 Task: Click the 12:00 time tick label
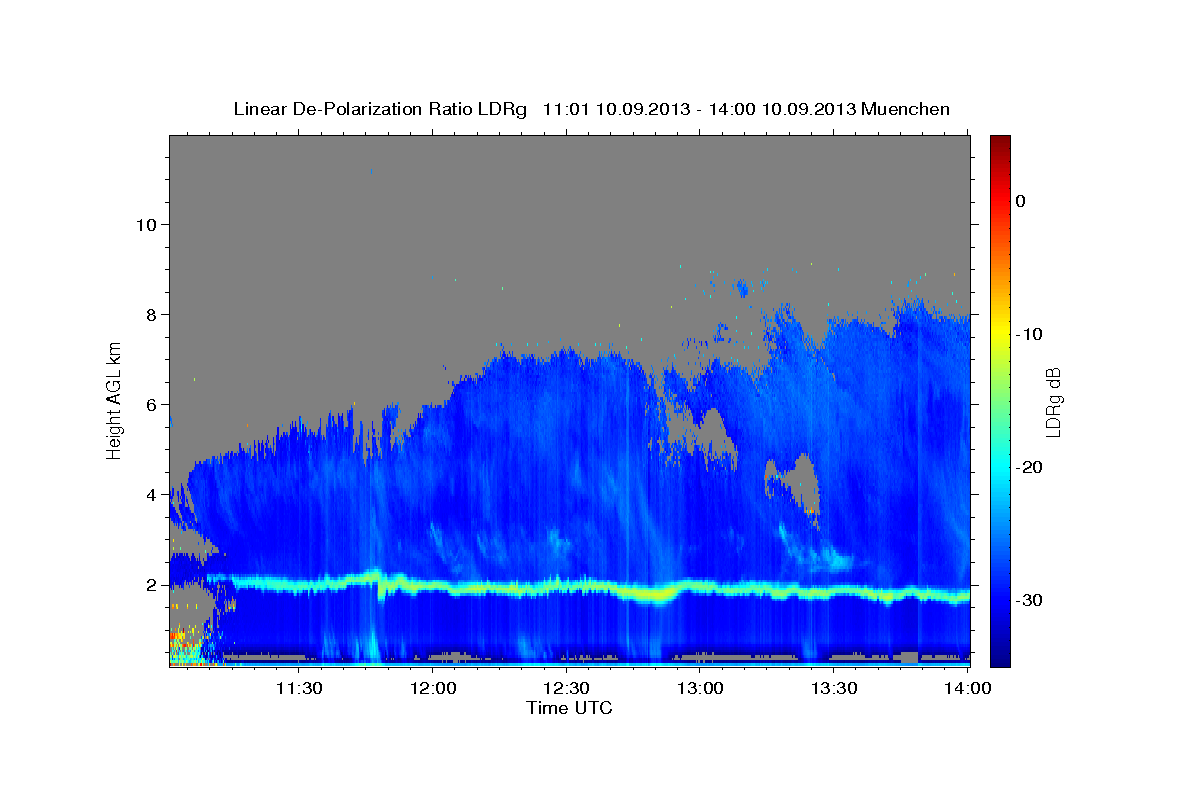(432, 689)
